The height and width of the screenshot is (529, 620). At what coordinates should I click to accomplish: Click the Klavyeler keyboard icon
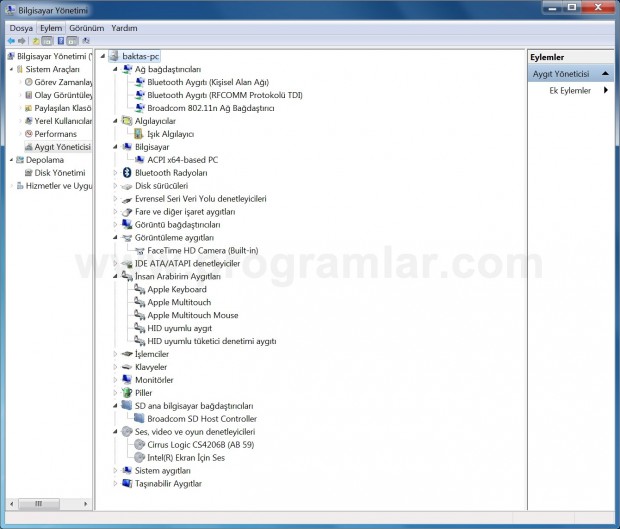tap(127, 367)
